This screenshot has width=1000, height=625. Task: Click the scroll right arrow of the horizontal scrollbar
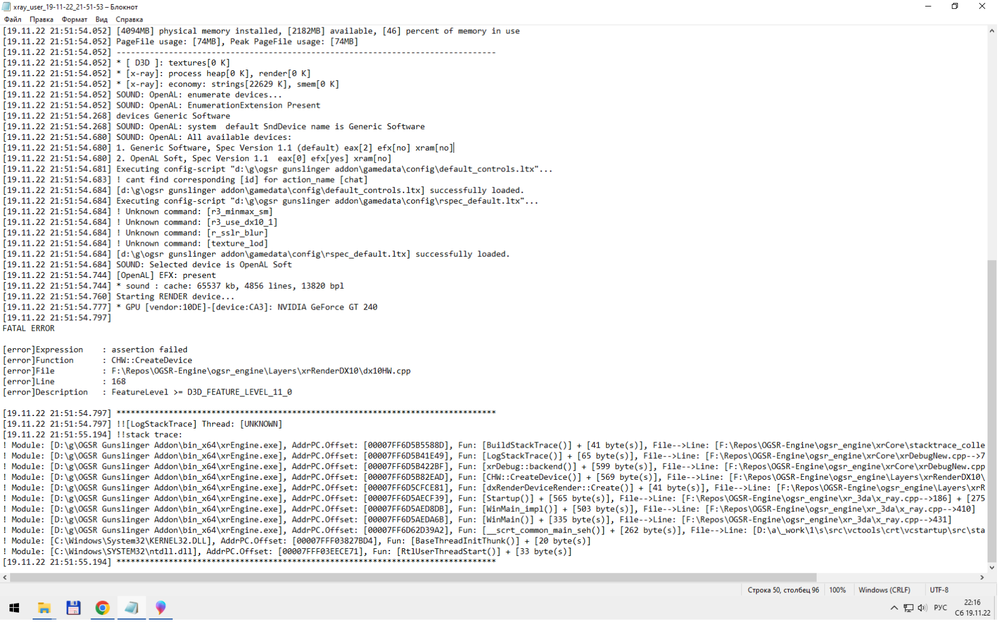[982, 577]
